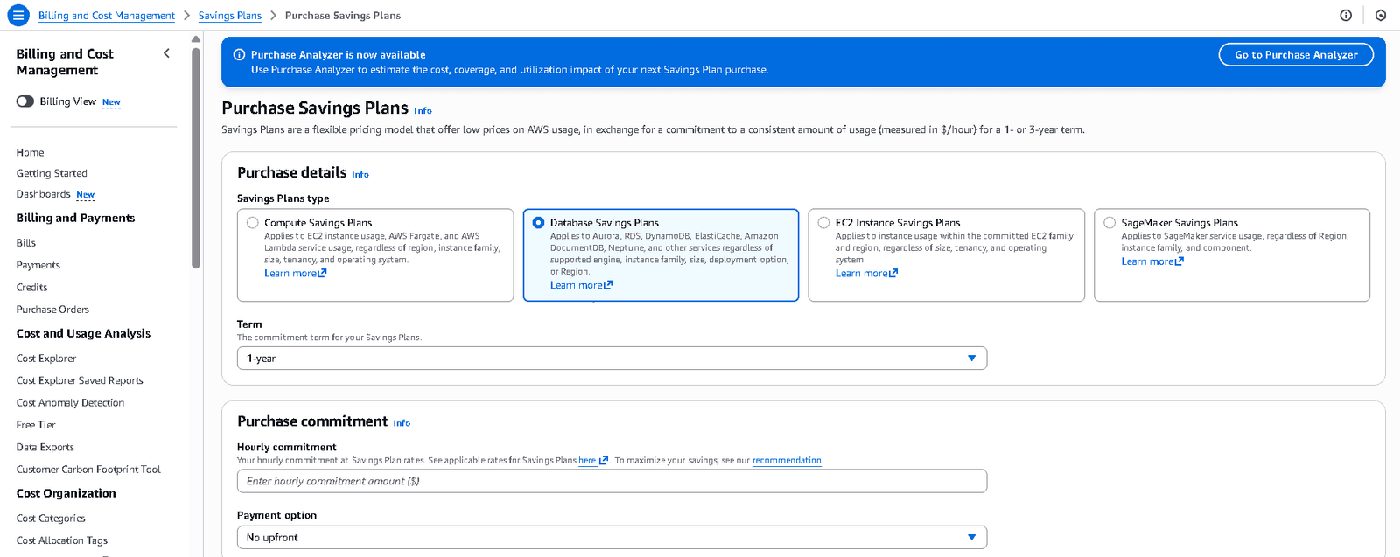Open Customer Carbon Footprint Tool in sidebar
Image resolution: width=1400 pixels, height=557 pixels.
click(x=88, y=469)
